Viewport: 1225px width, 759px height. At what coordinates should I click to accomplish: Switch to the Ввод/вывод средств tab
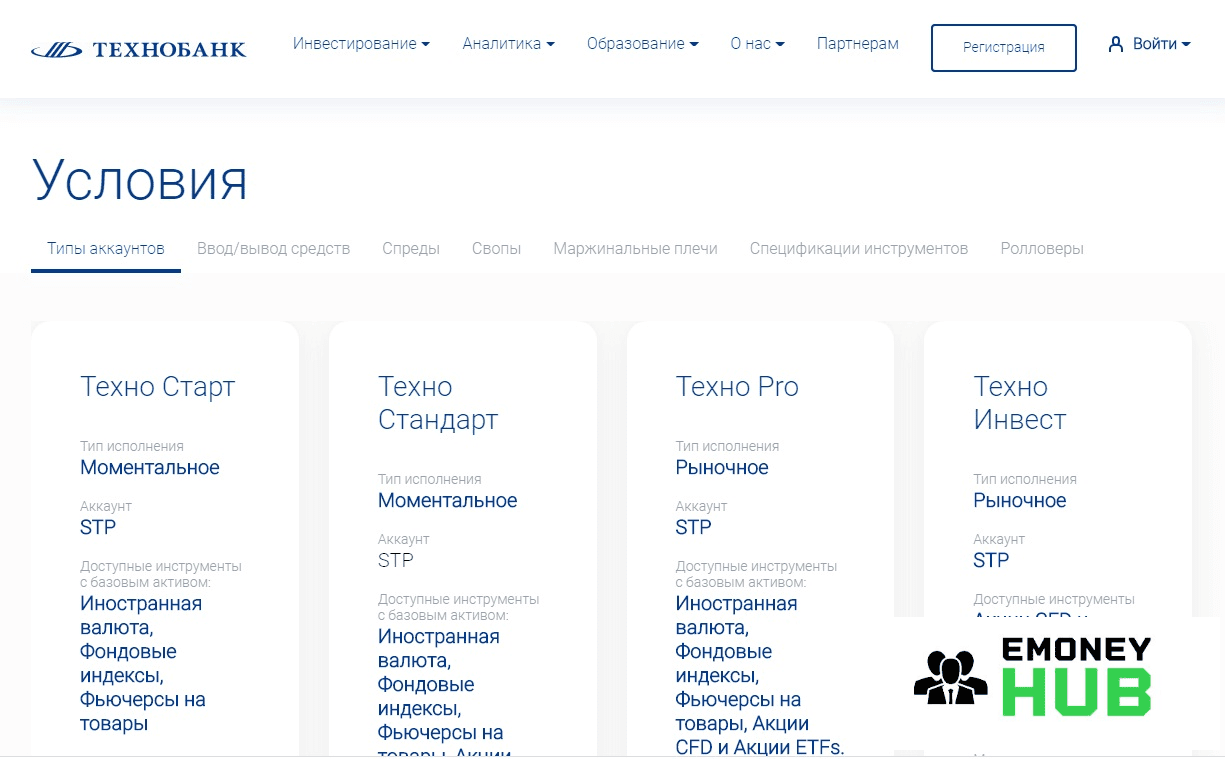[x=273, y=248]
